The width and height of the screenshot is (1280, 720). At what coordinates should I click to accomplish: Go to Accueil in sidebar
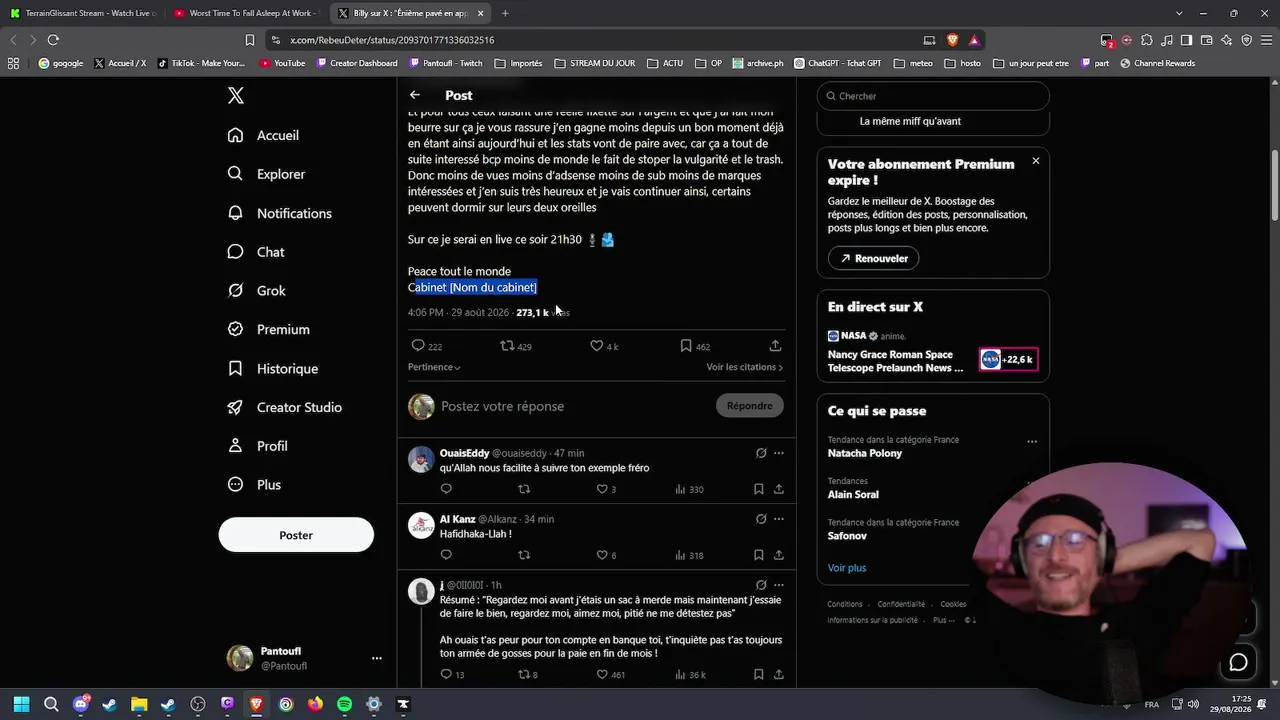pos(264,135)
